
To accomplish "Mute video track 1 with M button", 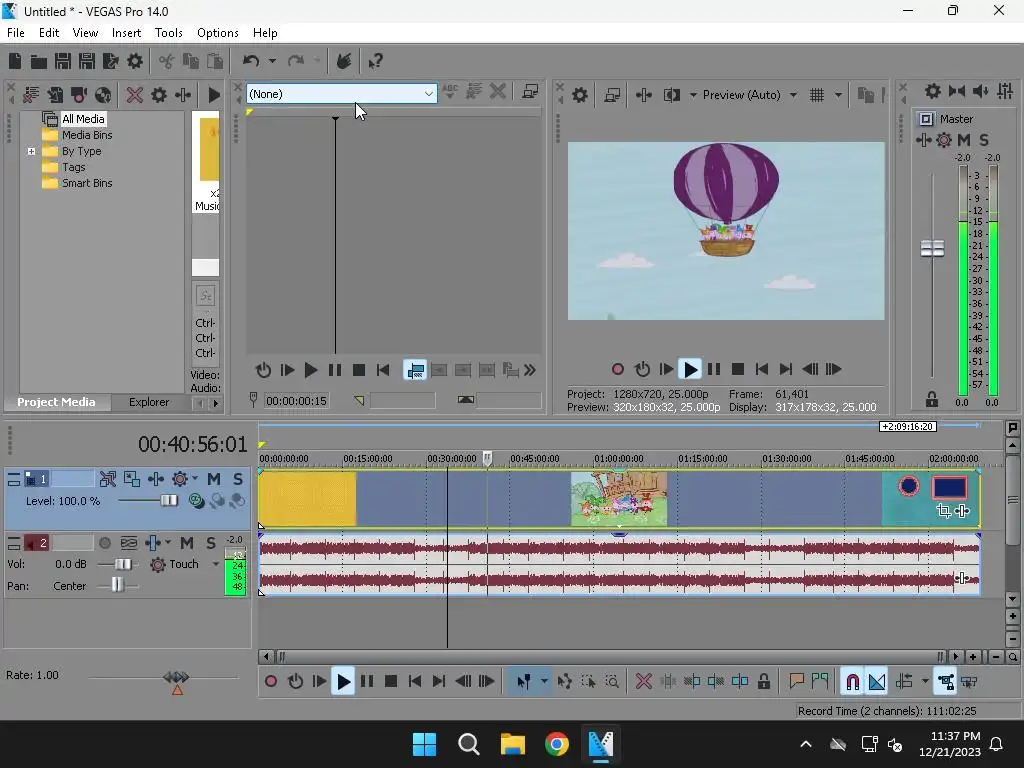I will 214,479.
